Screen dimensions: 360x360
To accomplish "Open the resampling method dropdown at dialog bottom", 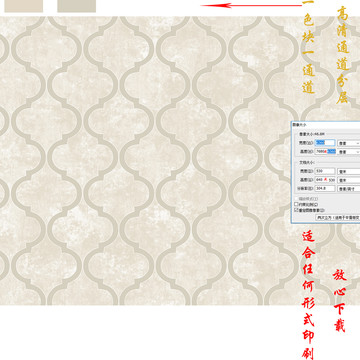I will pos(338,217).
